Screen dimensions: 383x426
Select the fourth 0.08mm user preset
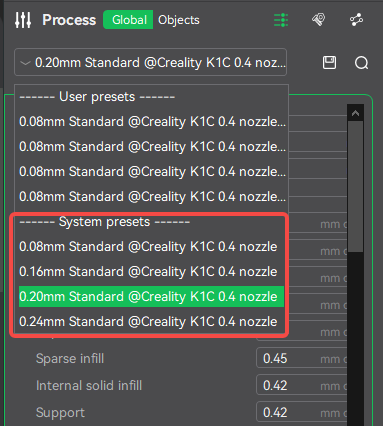point(152,197)
